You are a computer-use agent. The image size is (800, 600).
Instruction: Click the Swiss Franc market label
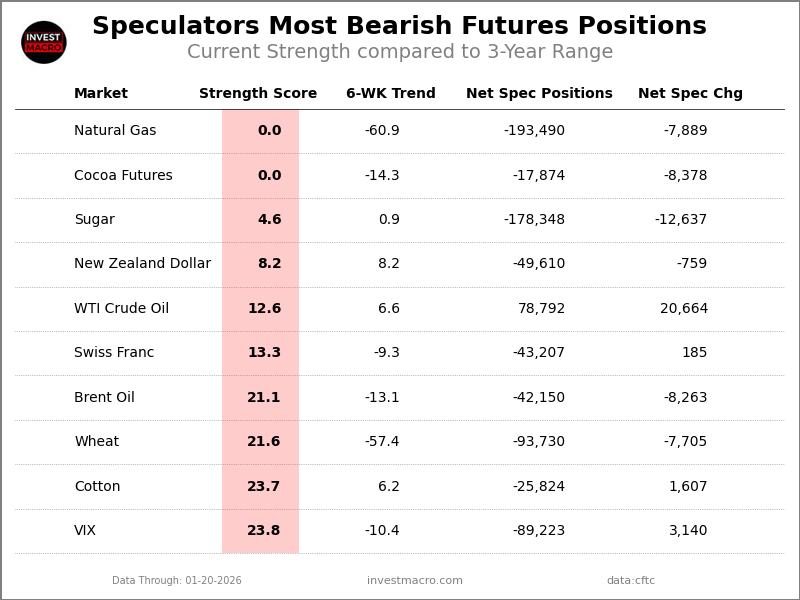[x=114, y=353]
